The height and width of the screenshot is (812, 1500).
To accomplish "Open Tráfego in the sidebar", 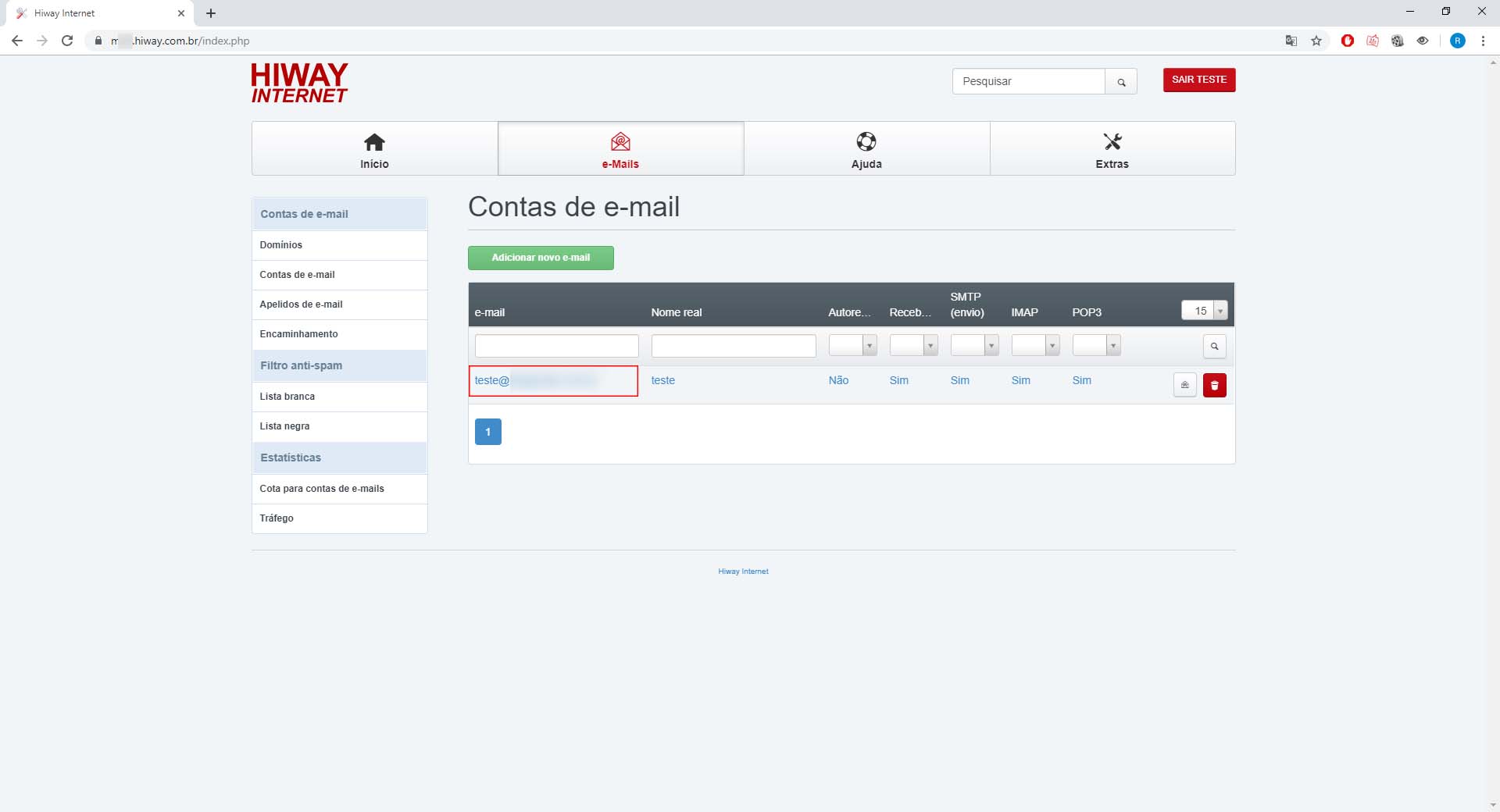I will 339,518.
